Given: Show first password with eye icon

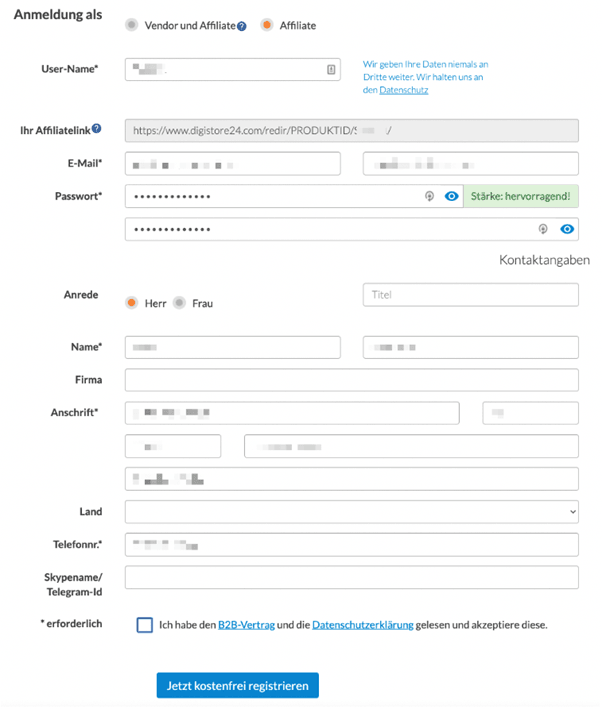Looking at the screenshot, I should point(451,197).
